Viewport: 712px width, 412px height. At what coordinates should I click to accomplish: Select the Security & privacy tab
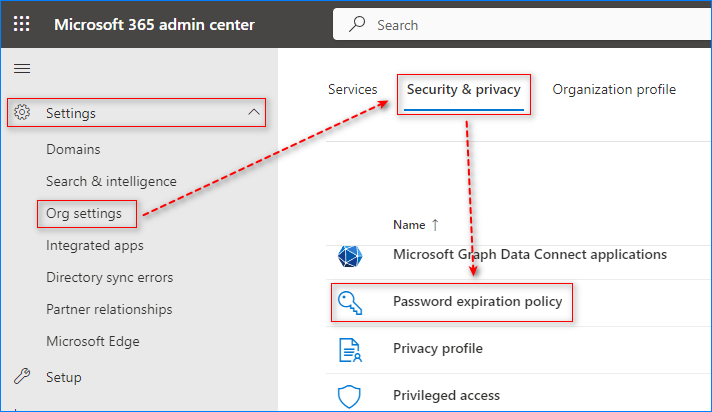coord(464,89)
